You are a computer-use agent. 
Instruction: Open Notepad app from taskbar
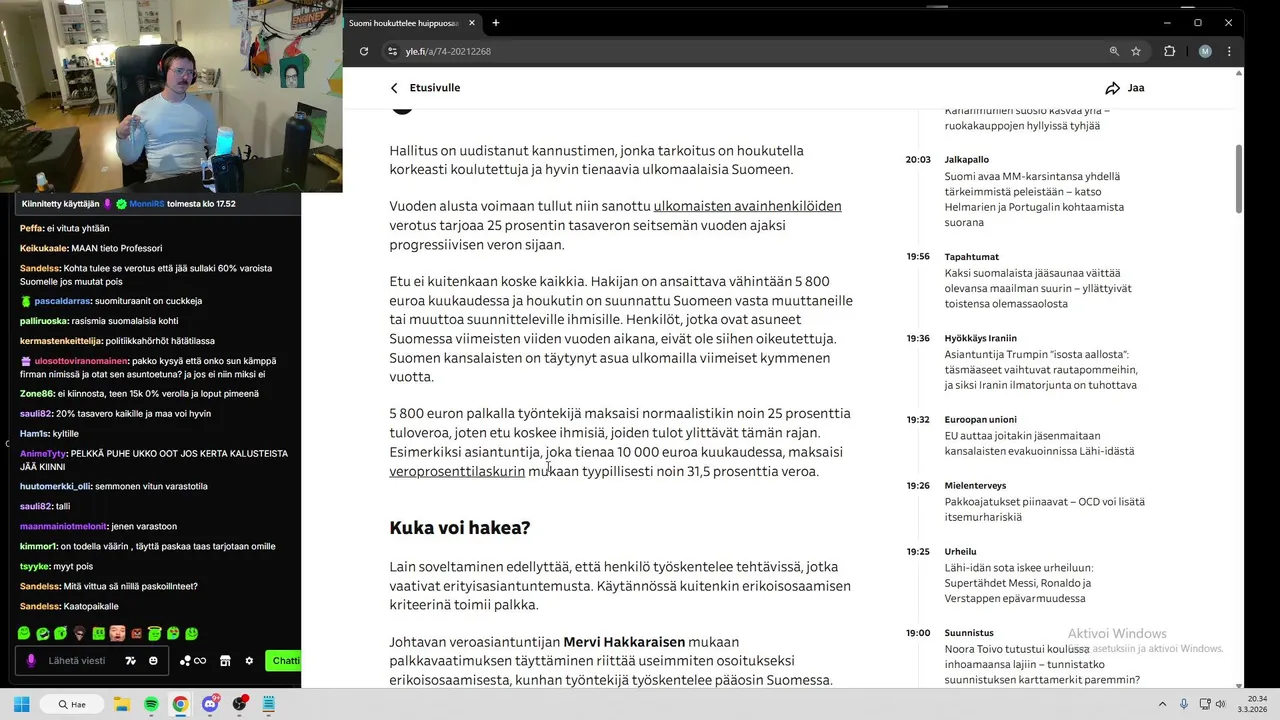click(x=268, y=704)
